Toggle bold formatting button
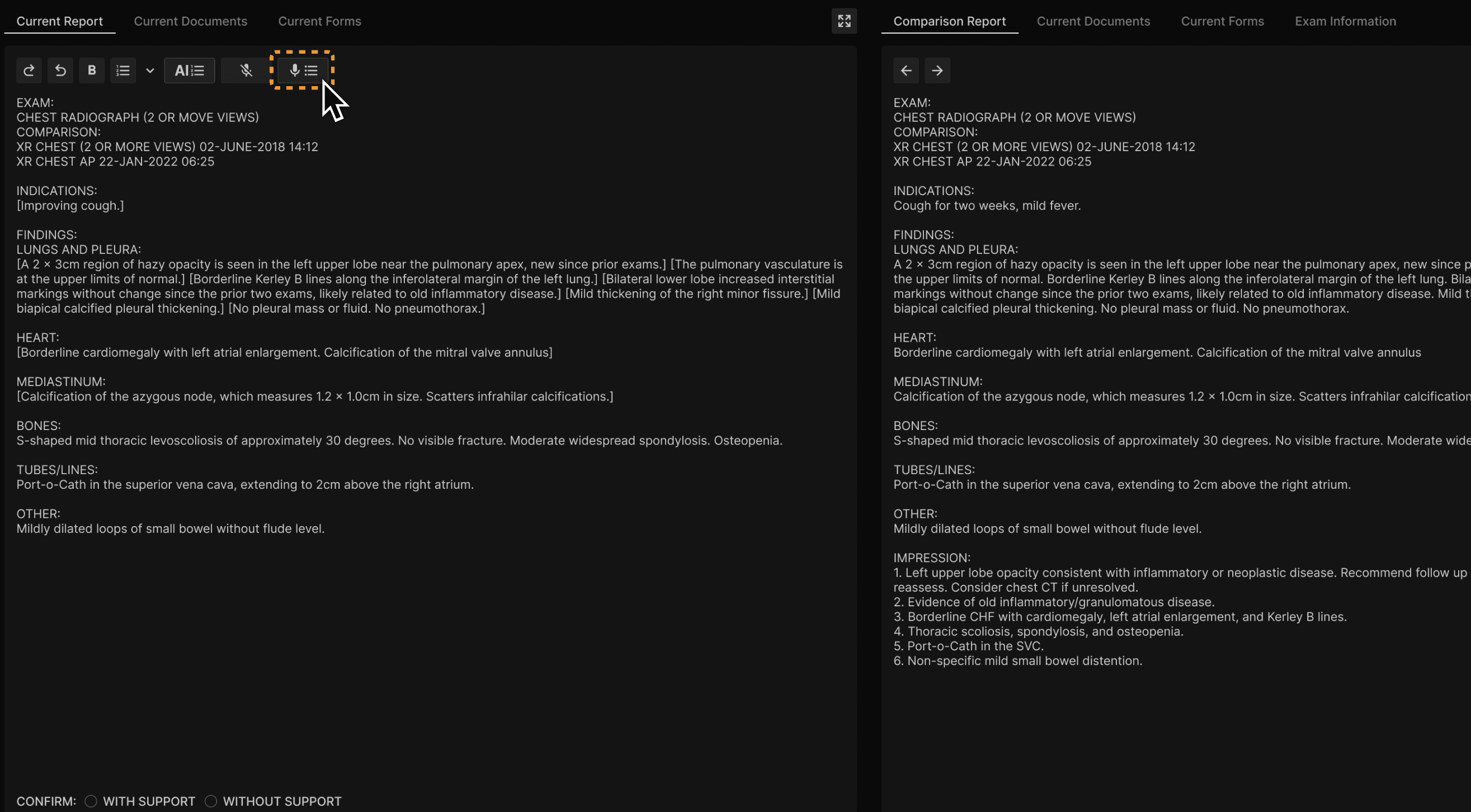Image resolution: width=1471 pixels, height=812 pixels. coord(91,70)
